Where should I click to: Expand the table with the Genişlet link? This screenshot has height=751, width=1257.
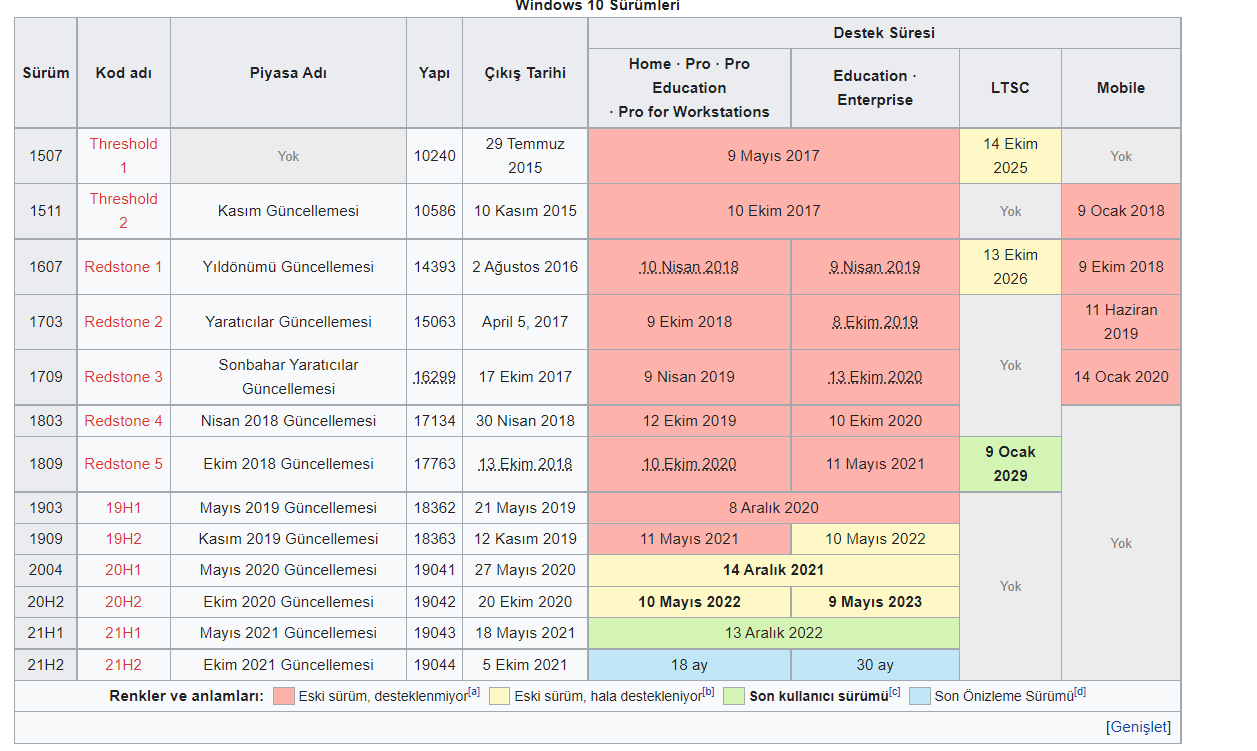tap(1138, 727)
